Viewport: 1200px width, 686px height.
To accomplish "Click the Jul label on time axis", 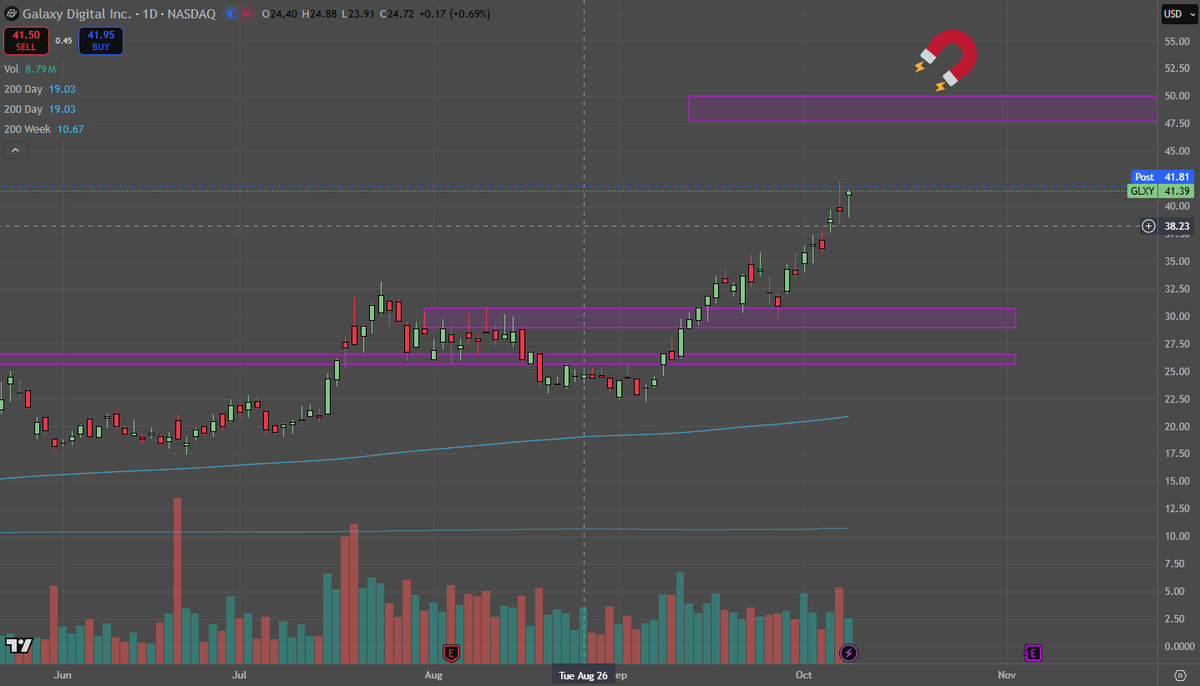I will (x=239, y=675).
